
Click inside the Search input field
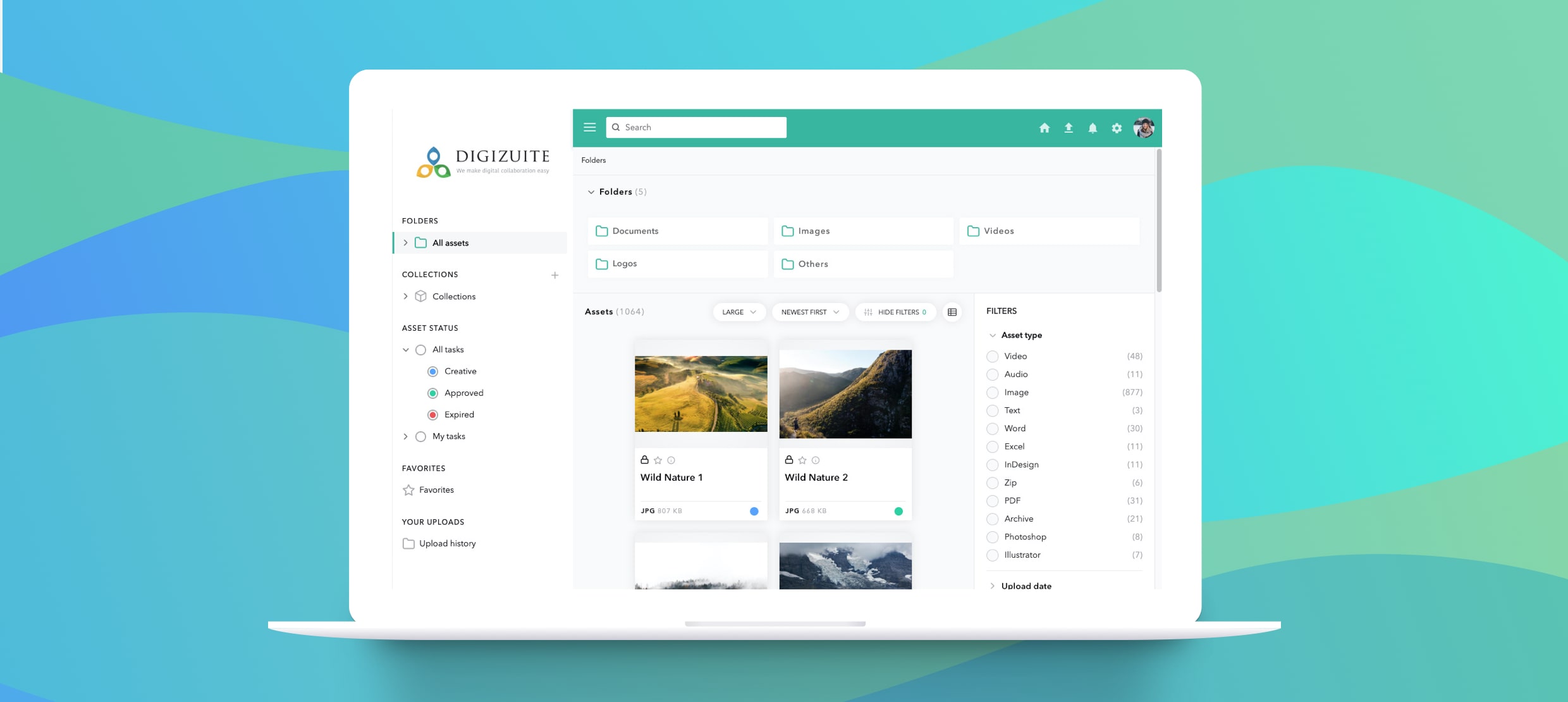coord(695,127)
